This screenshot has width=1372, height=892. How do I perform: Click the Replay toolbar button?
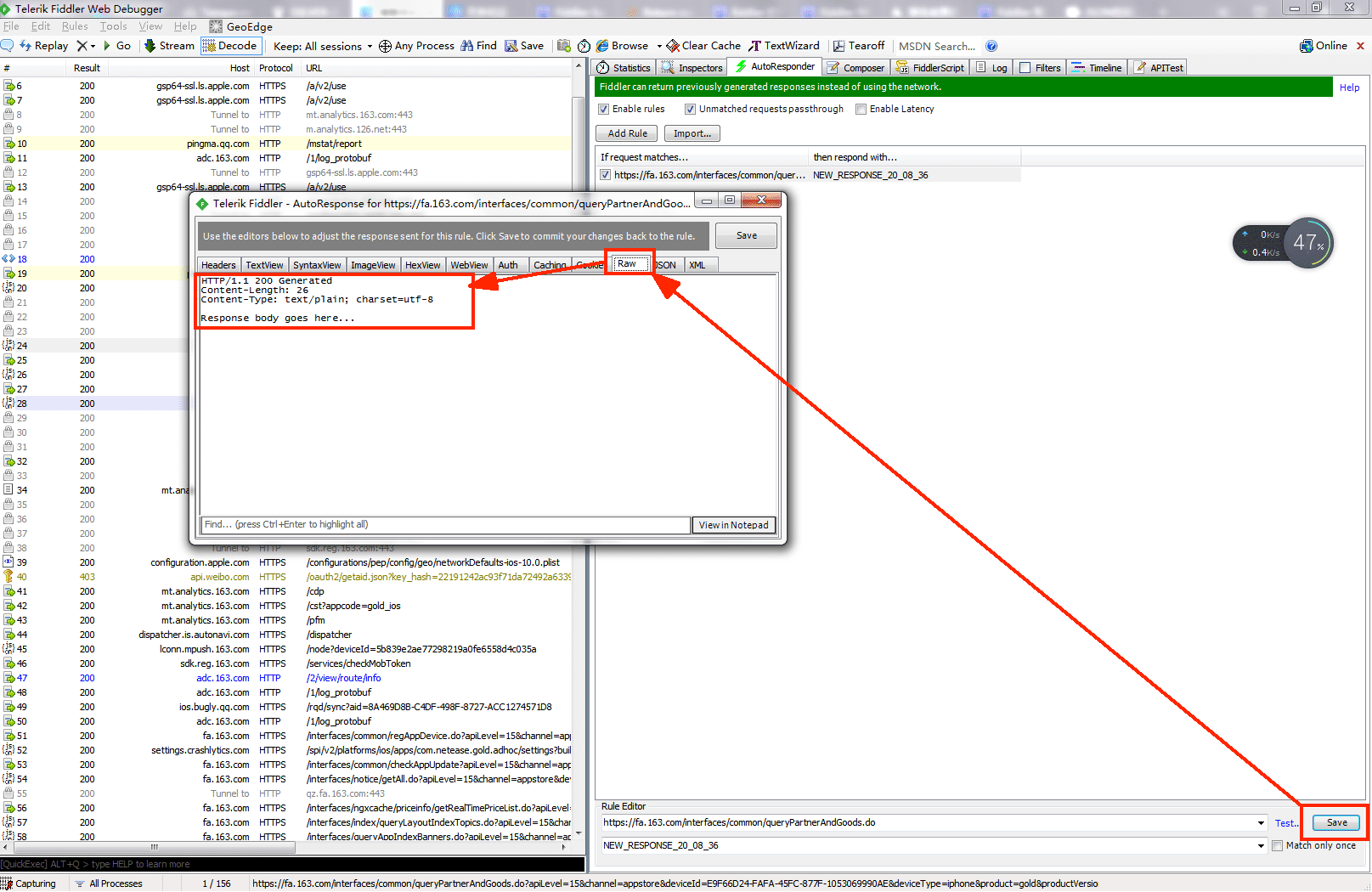44,46
